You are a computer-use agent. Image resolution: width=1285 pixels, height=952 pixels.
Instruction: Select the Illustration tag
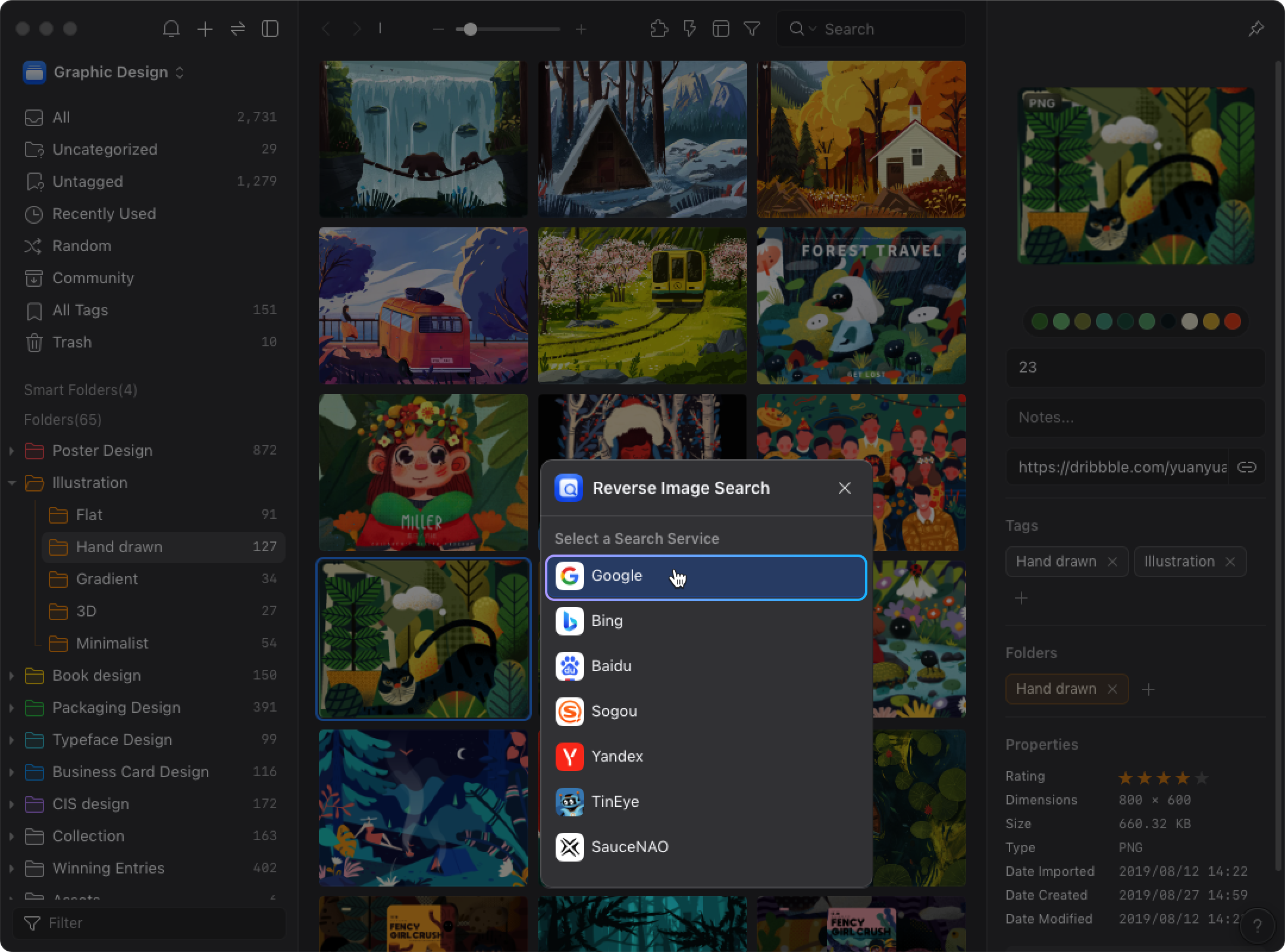coord(1179,561)
